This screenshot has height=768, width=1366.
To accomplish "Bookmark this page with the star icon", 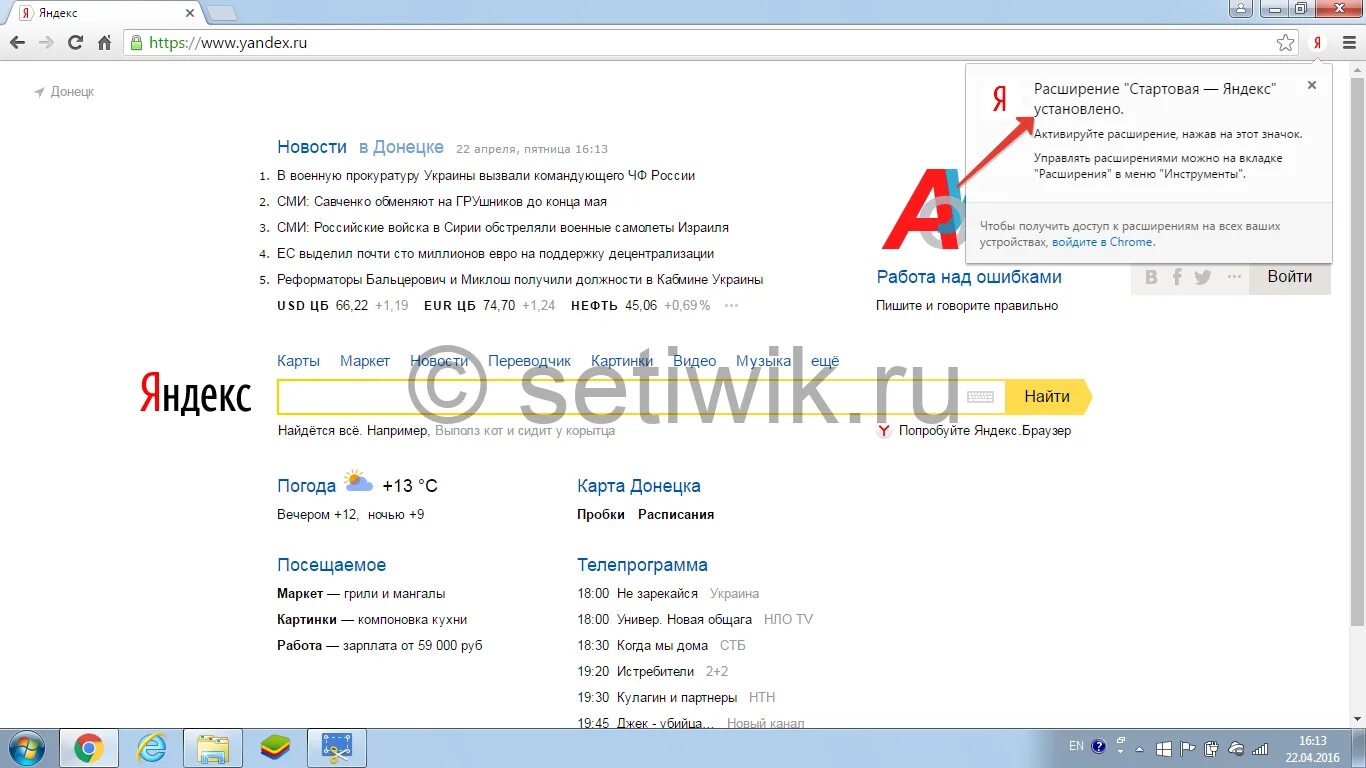I will tap(1285, 43).
